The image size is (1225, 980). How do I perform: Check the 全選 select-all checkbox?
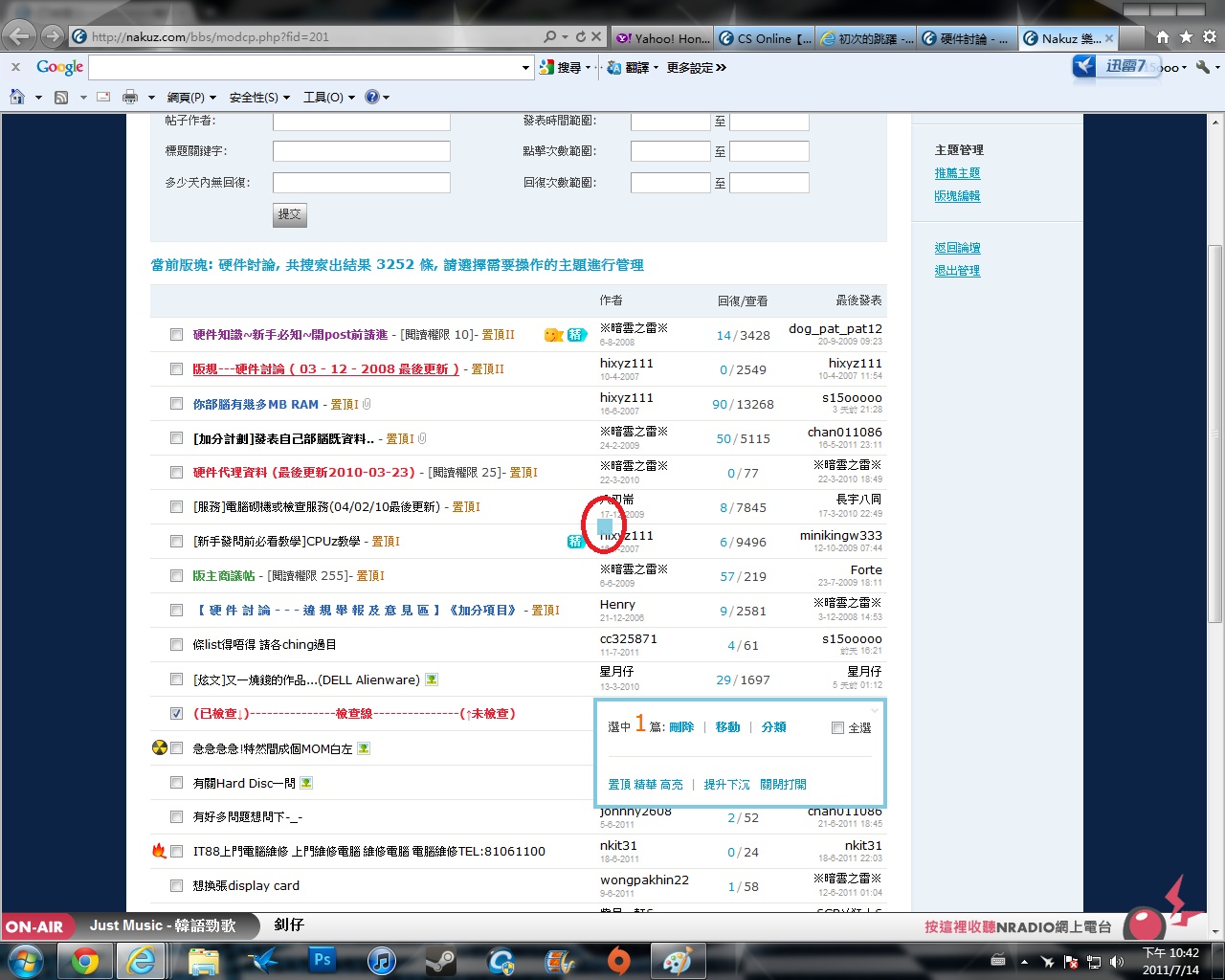838,728
